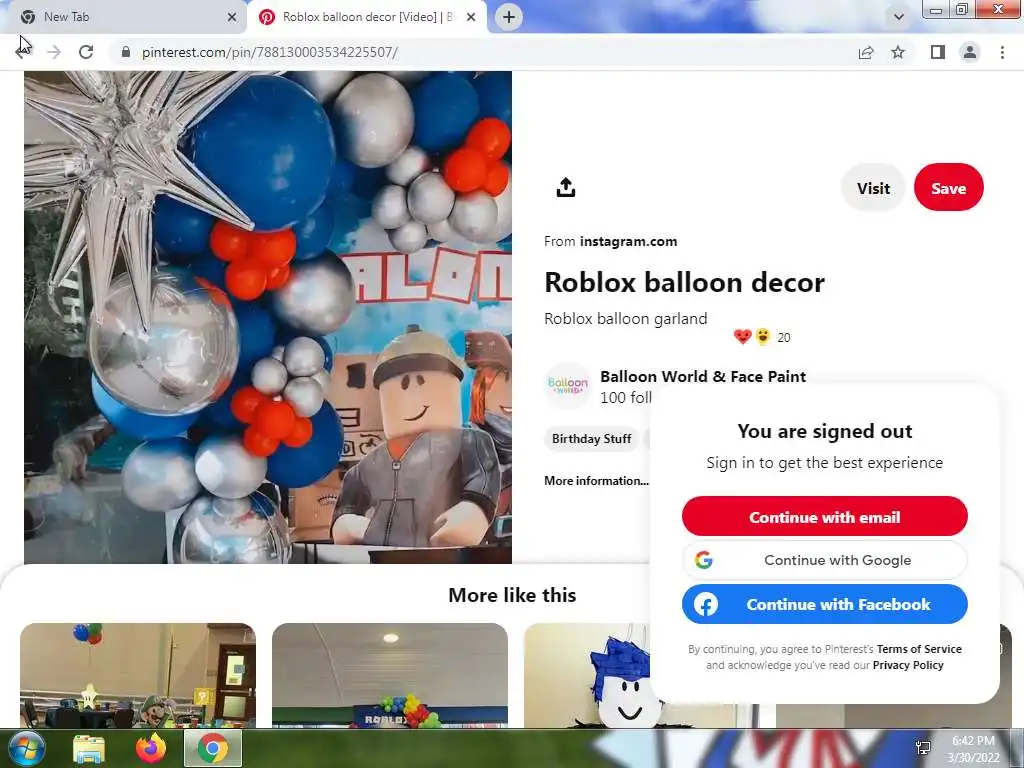The image size is (1024, 768).
Task: Click the heart reaction emoji
Action: click(x=743, y=337)
